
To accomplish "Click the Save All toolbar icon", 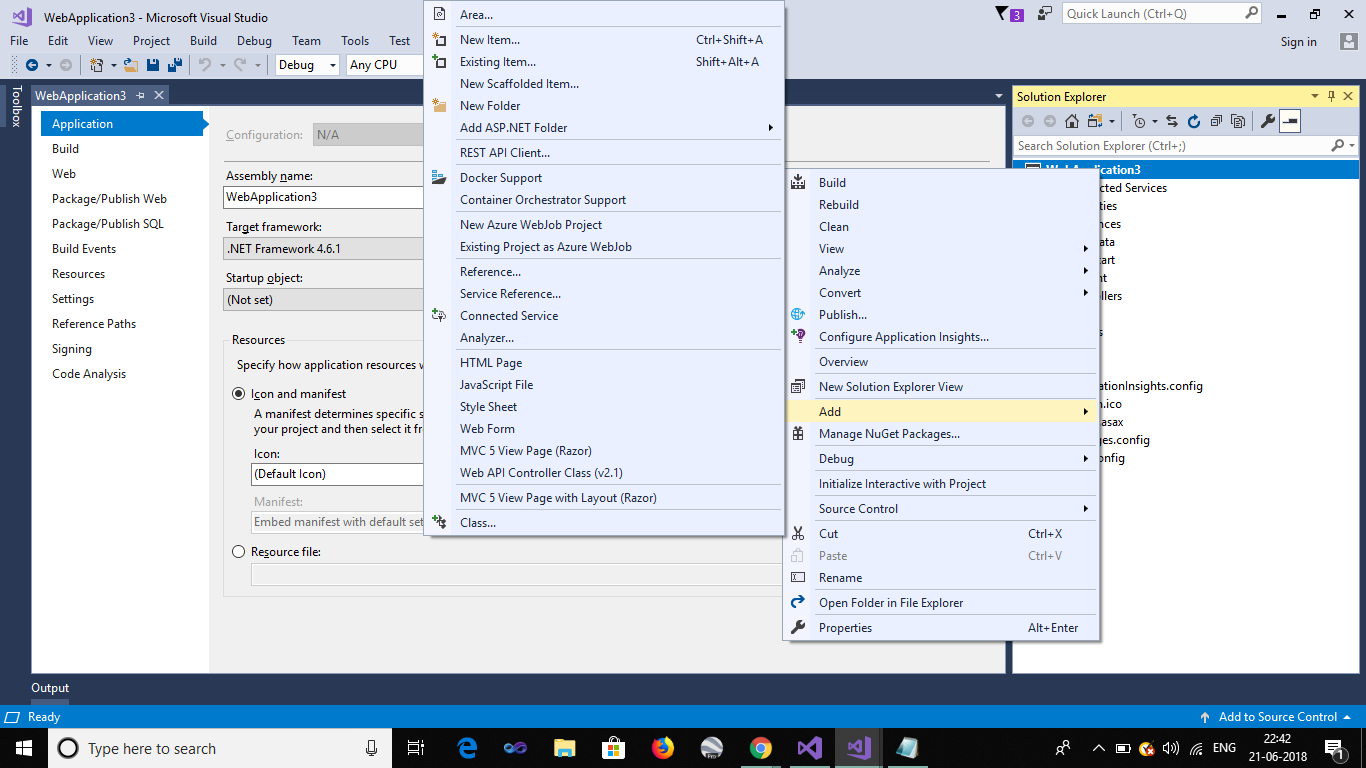I will pyautogui.click(x=174, y=65).
